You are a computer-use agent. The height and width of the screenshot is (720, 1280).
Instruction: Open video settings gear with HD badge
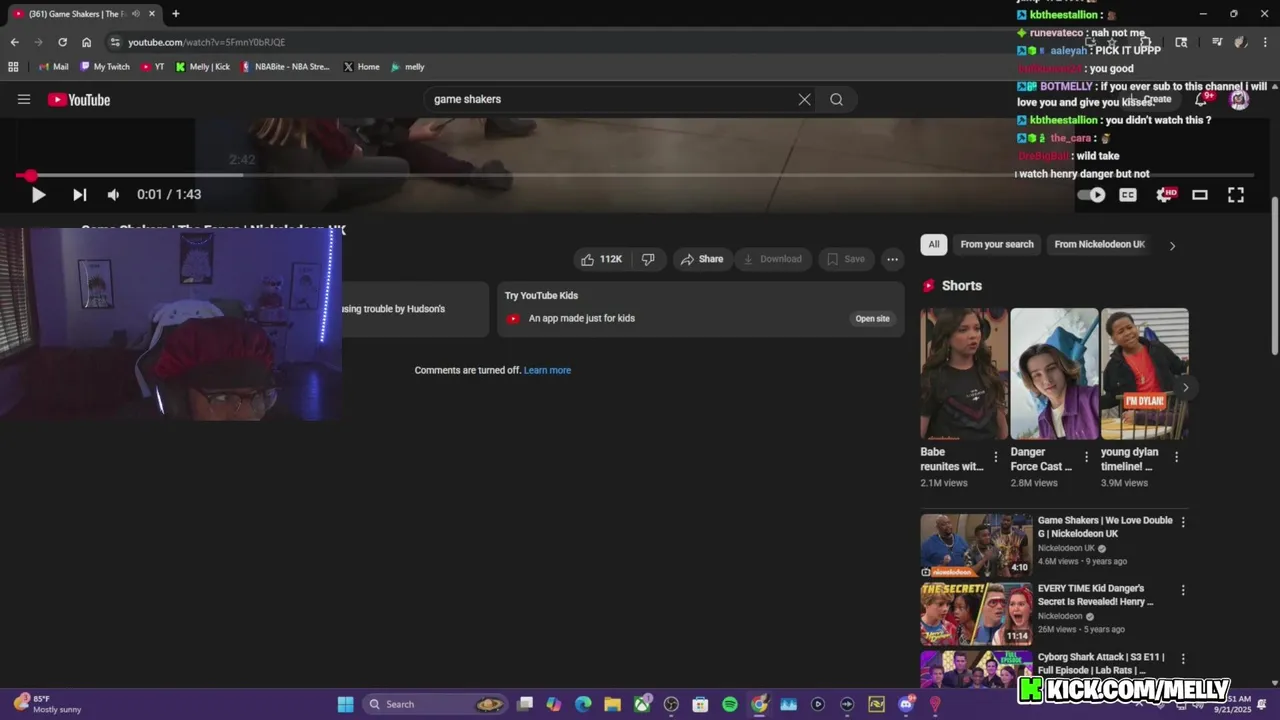point(1165,195)
